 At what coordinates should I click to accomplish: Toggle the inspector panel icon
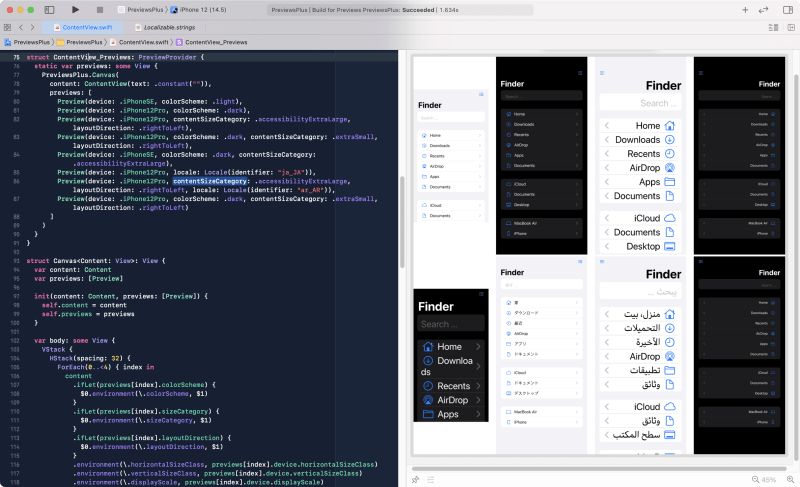pos(788,10)
